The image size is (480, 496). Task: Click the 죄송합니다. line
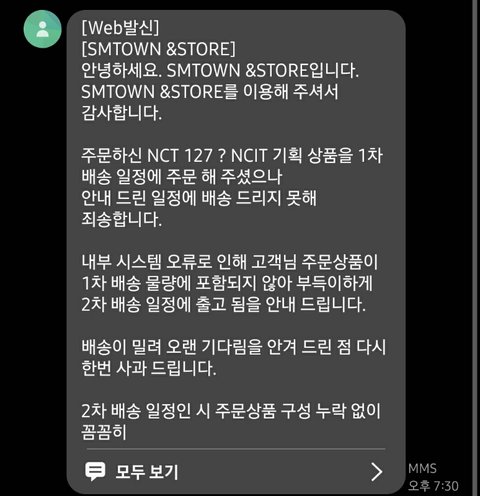pyautogui.click(x=122, y=219)
